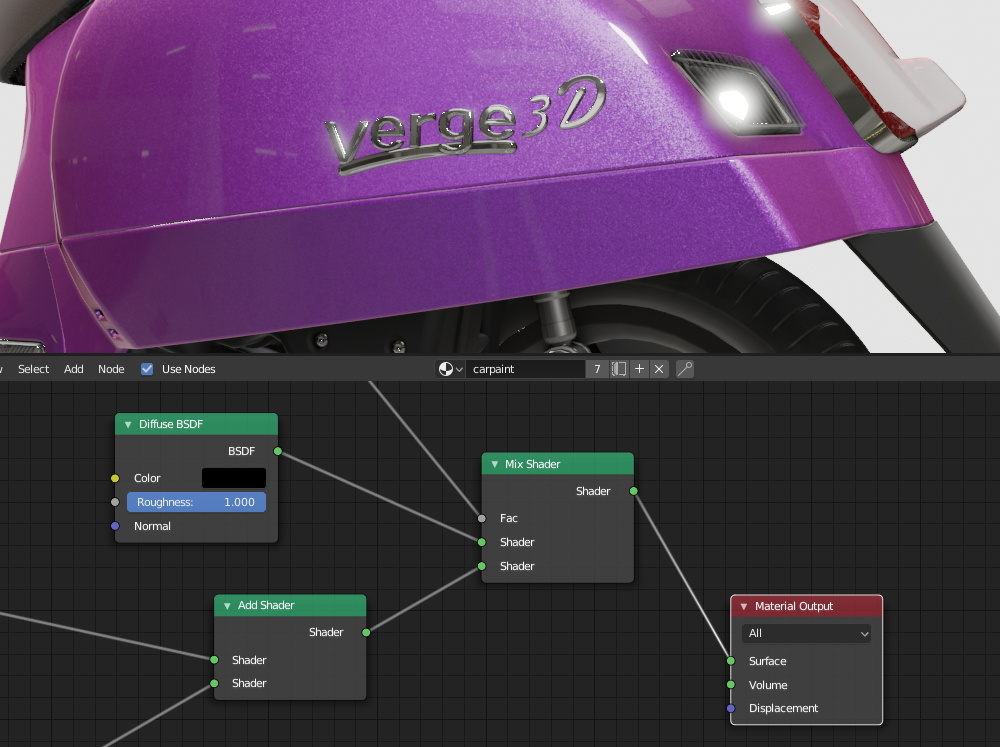1000x747 pixels.
Task: Open the material browse sphere icon
Action: 450,369
